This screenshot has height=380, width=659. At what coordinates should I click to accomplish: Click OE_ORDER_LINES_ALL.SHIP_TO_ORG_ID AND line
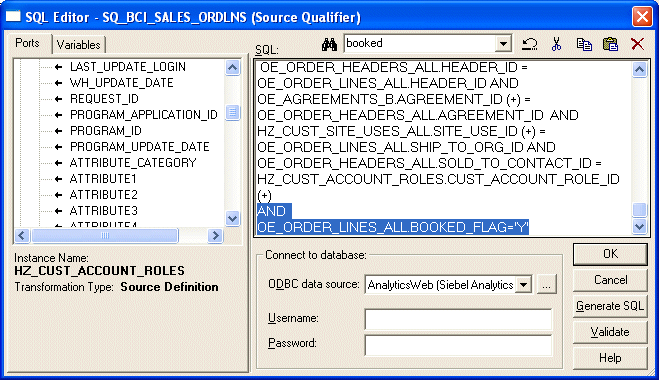coord(406,147)
